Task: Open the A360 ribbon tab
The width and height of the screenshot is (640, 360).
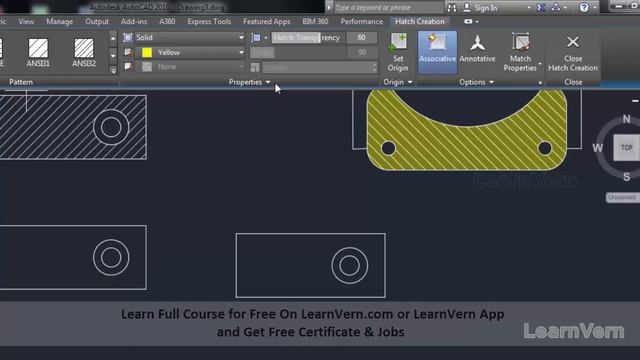Action: pos(167,21)
